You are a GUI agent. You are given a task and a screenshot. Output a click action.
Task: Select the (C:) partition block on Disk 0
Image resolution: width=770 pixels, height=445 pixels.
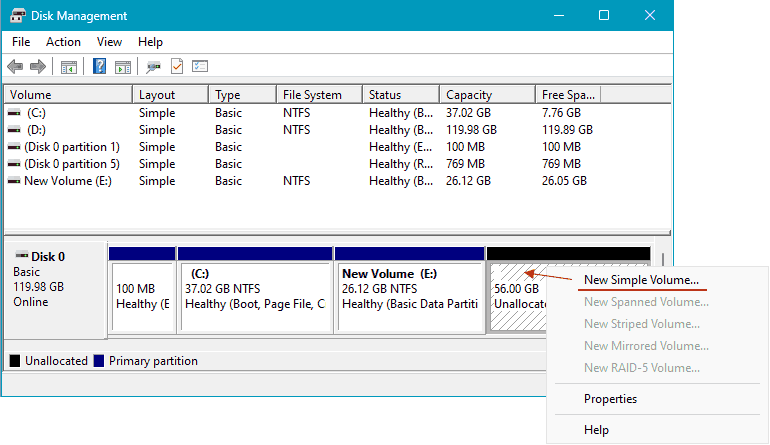(255, 296)
